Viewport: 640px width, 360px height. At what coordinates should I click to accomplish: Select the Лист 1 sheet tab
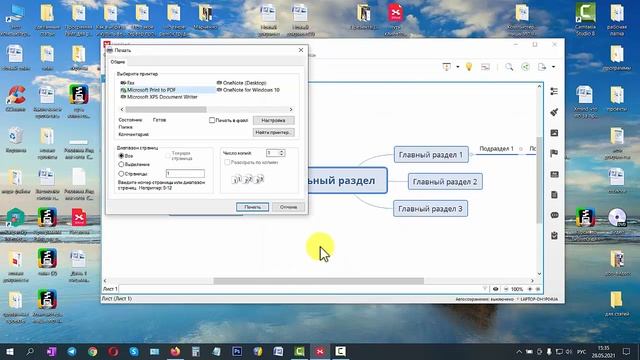coord(110,289)
